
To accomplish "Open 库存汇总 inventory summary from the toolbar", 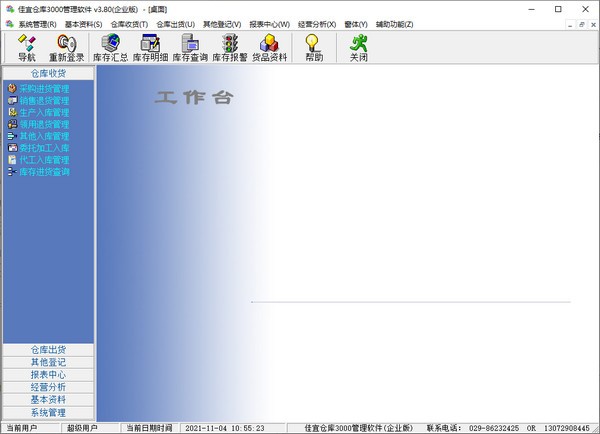I will click(x=110, y=47).
